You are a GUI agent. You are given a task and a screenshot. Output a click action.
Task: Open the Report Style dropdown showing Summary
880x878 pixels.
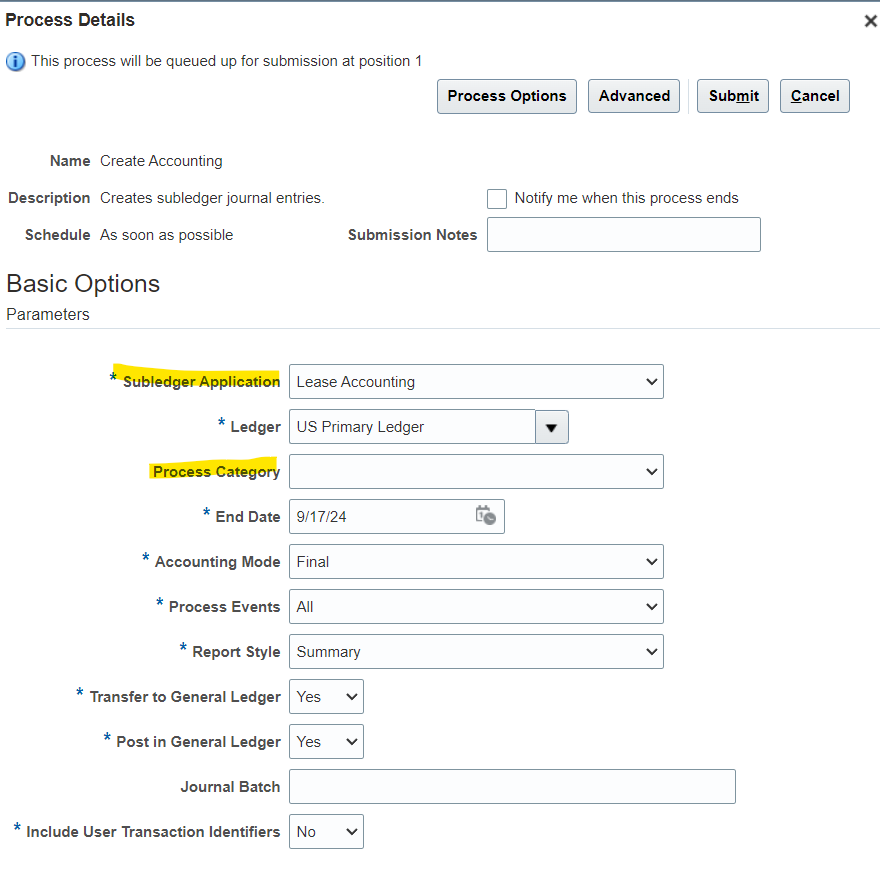tap(475, 651)
